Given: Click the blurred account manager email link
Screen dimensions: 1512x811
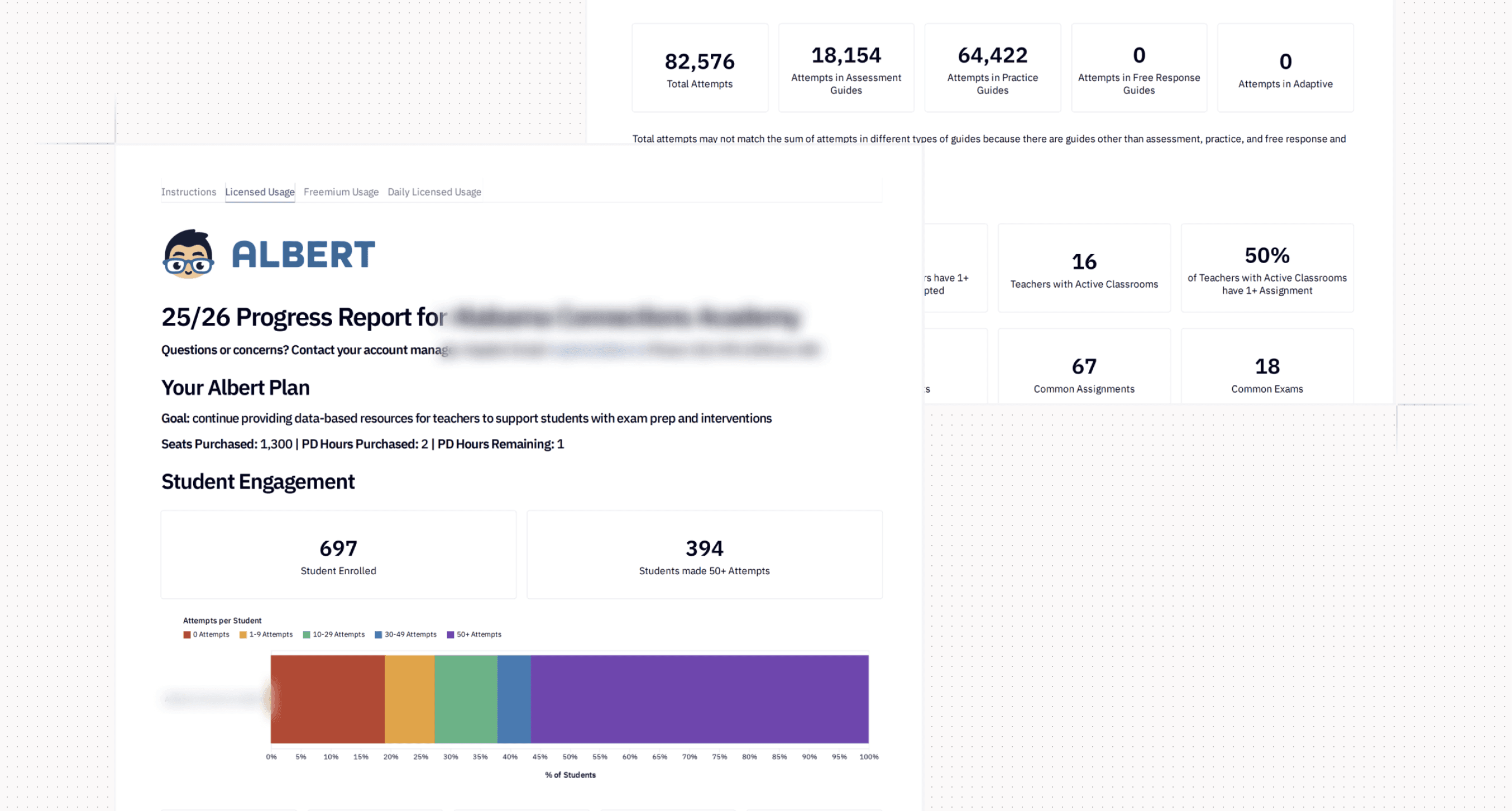Looking at the screenshot, I should 599,350.
